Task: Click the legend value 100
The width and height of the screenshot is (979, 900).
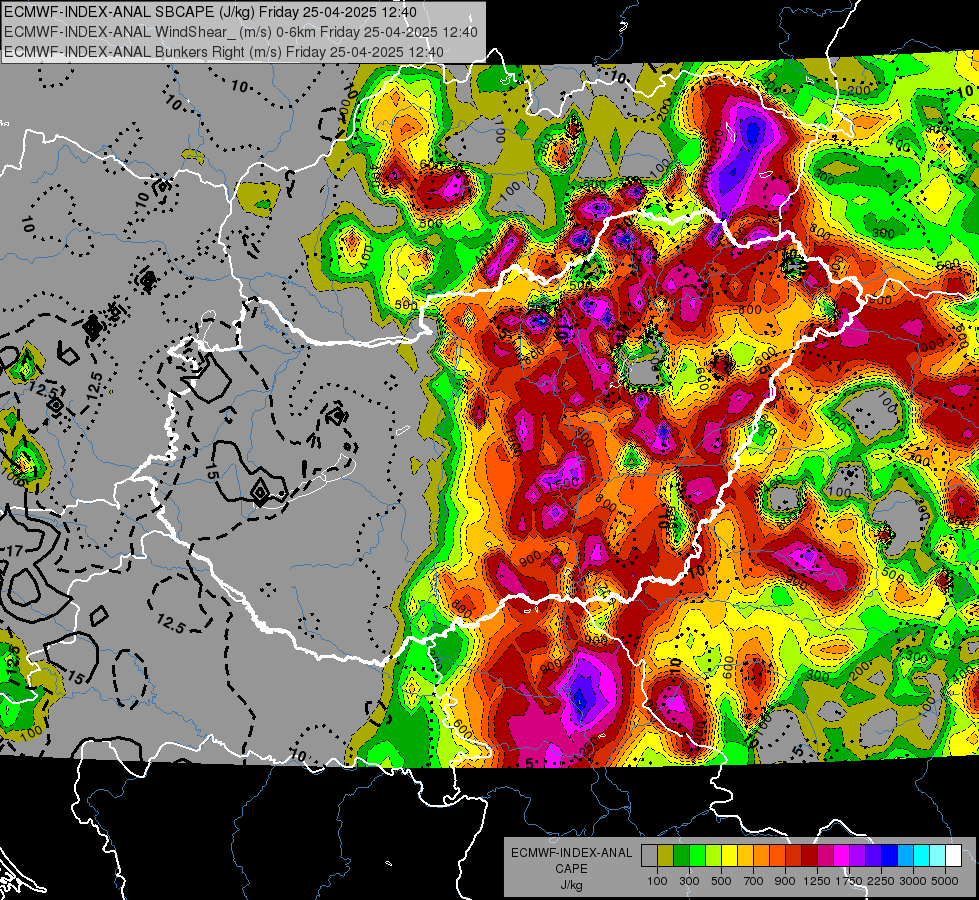Action: click(x=657, y=881)
